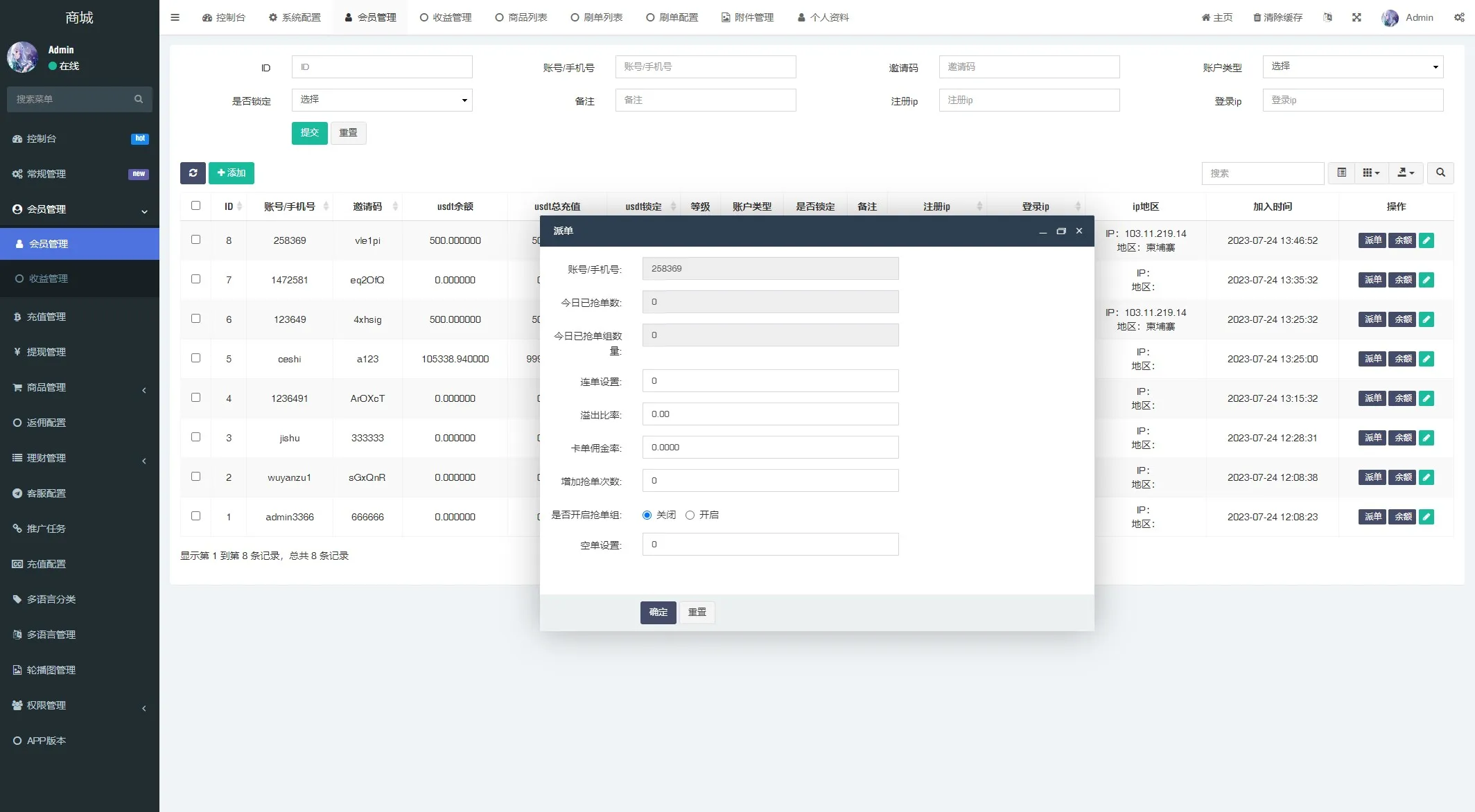
Task: Click the table refresh icon button
Action: point(193,173)
